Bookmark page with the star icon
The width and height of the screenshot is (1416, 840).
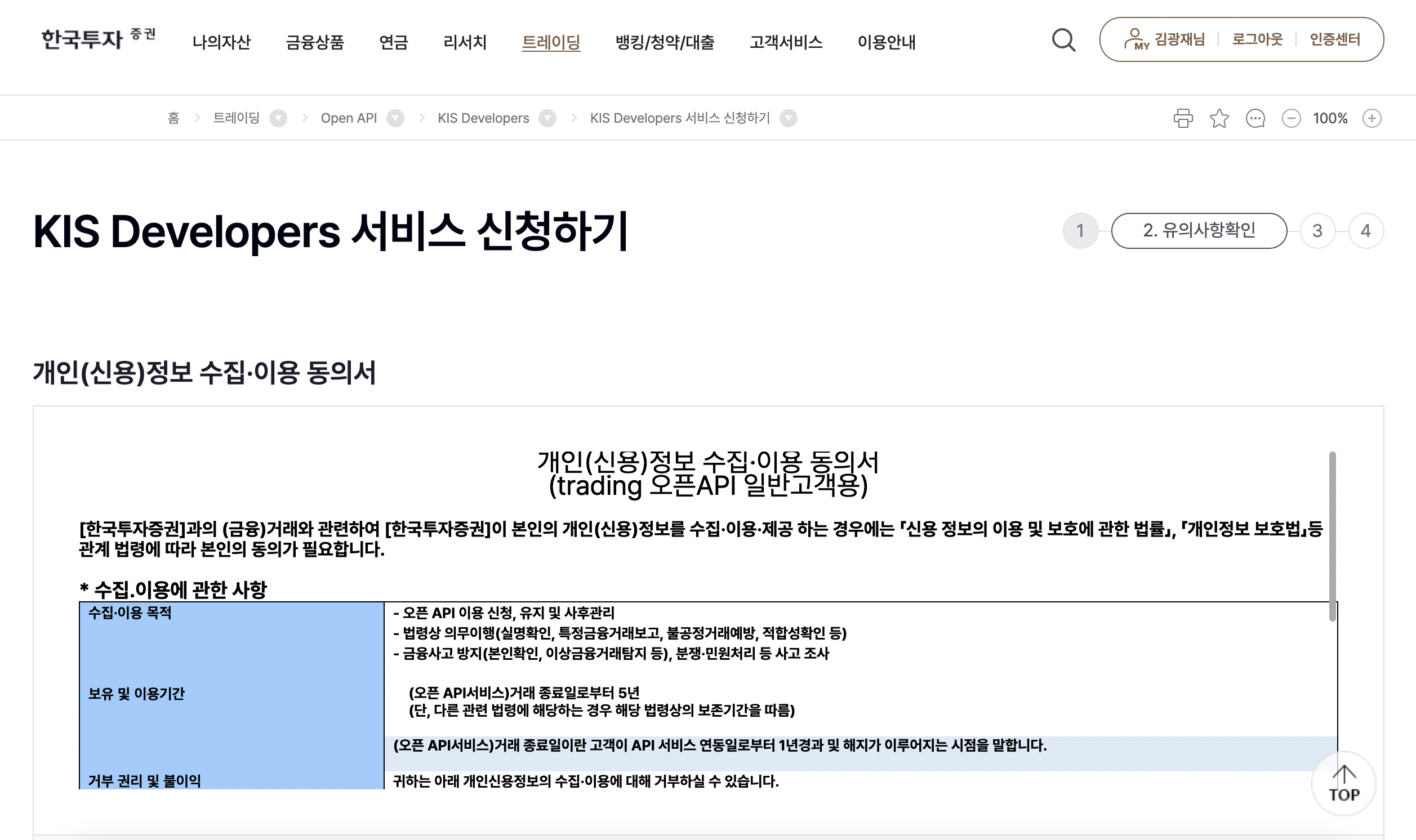[x=1219, y=118]
